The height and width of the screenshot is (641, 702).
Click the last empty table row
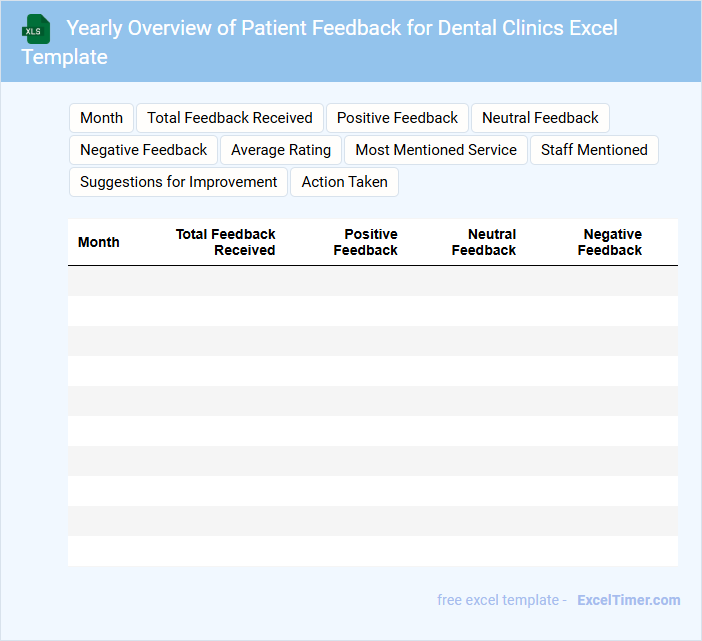coord(372,551)
